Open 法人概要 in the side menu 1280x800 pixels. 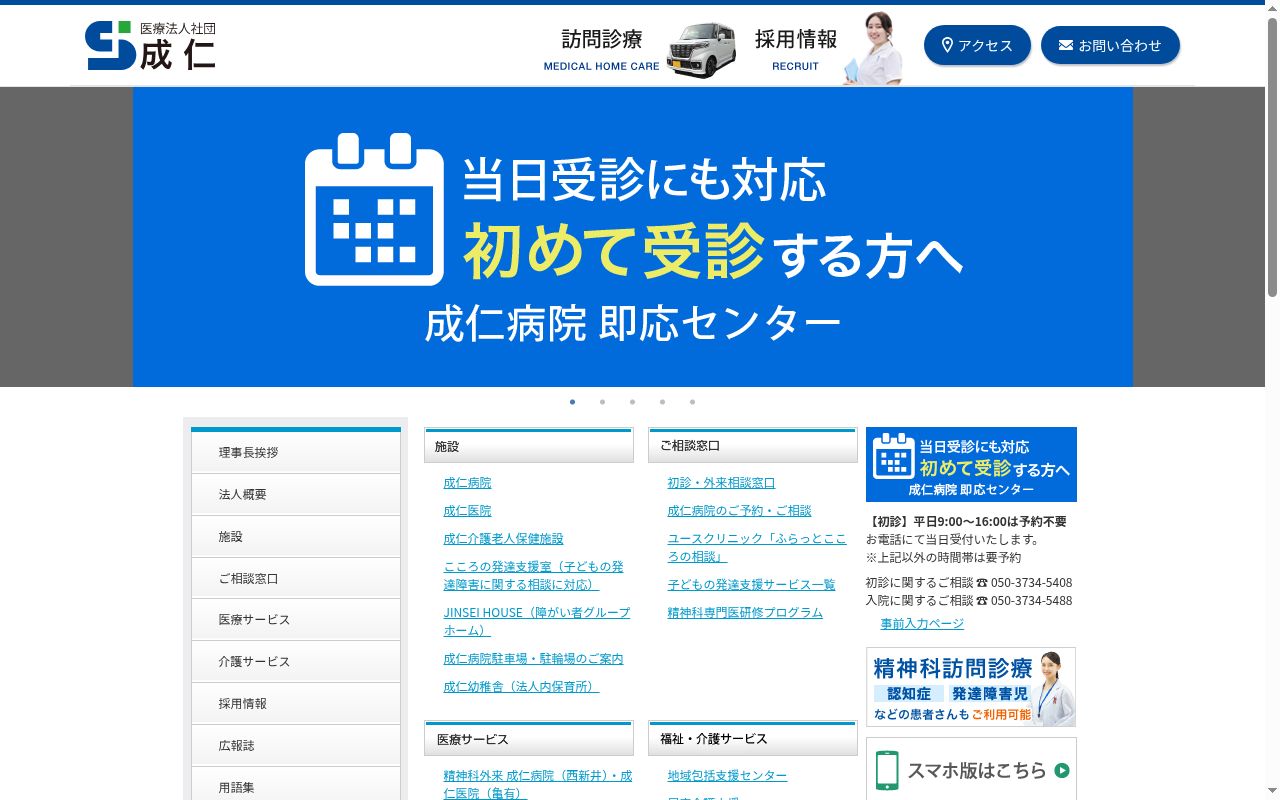pos(296,494)
